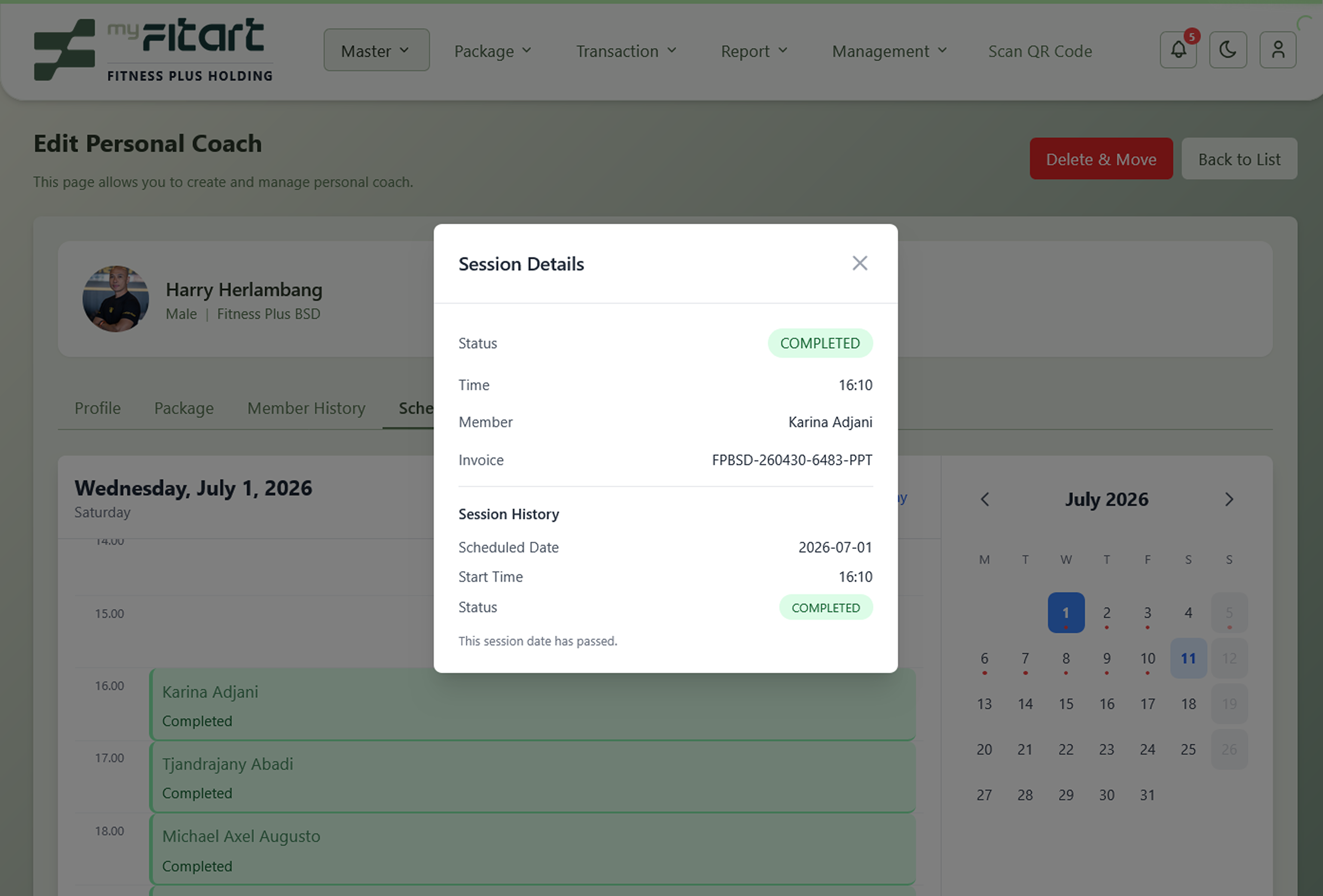The image size is (1323, 896).
Task: Click the Delete & Move button
Action: point(1101,159)
